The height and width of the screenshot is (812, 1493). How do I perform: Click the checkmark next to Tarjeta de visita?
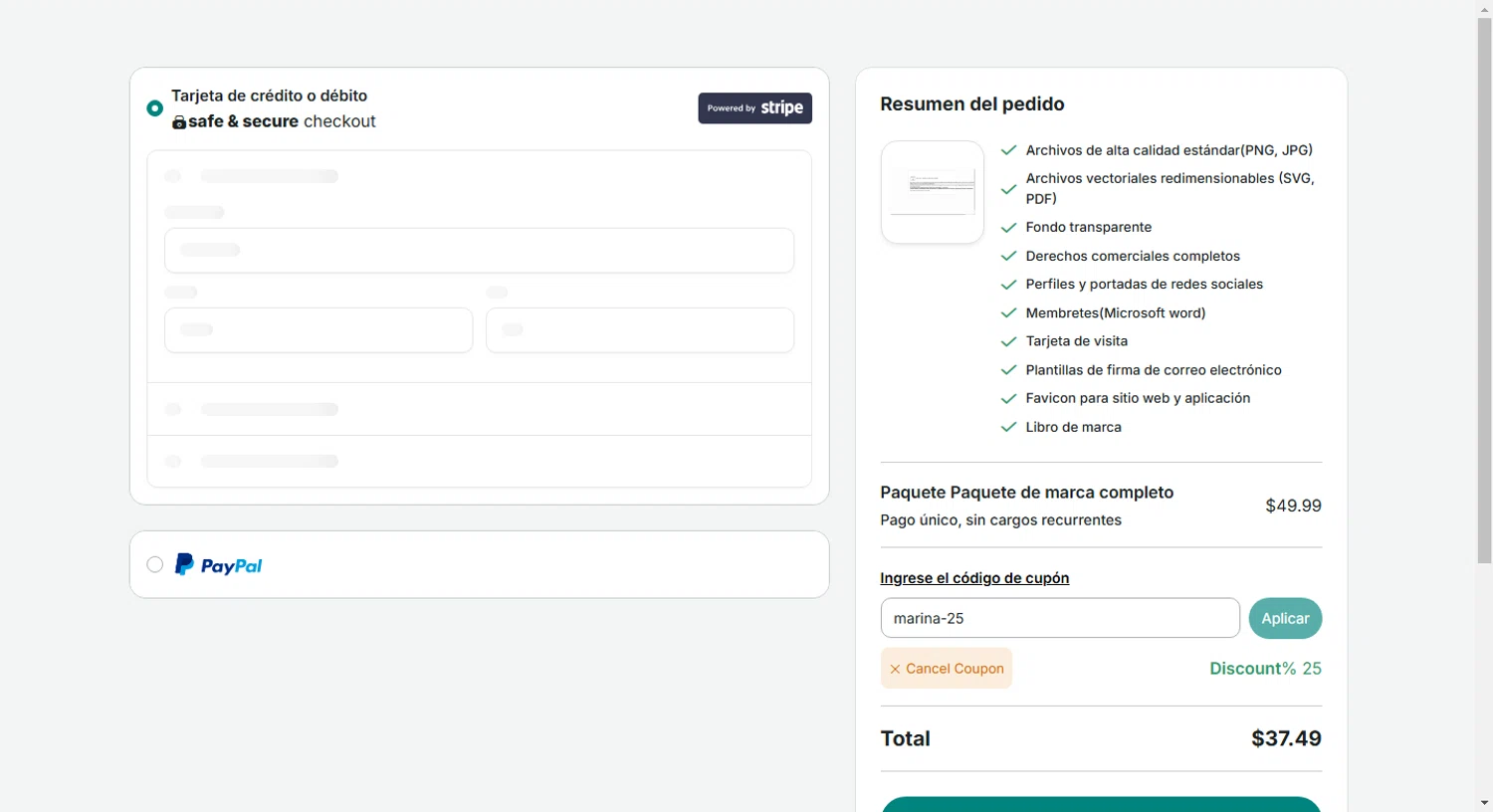coord(1008,341)
